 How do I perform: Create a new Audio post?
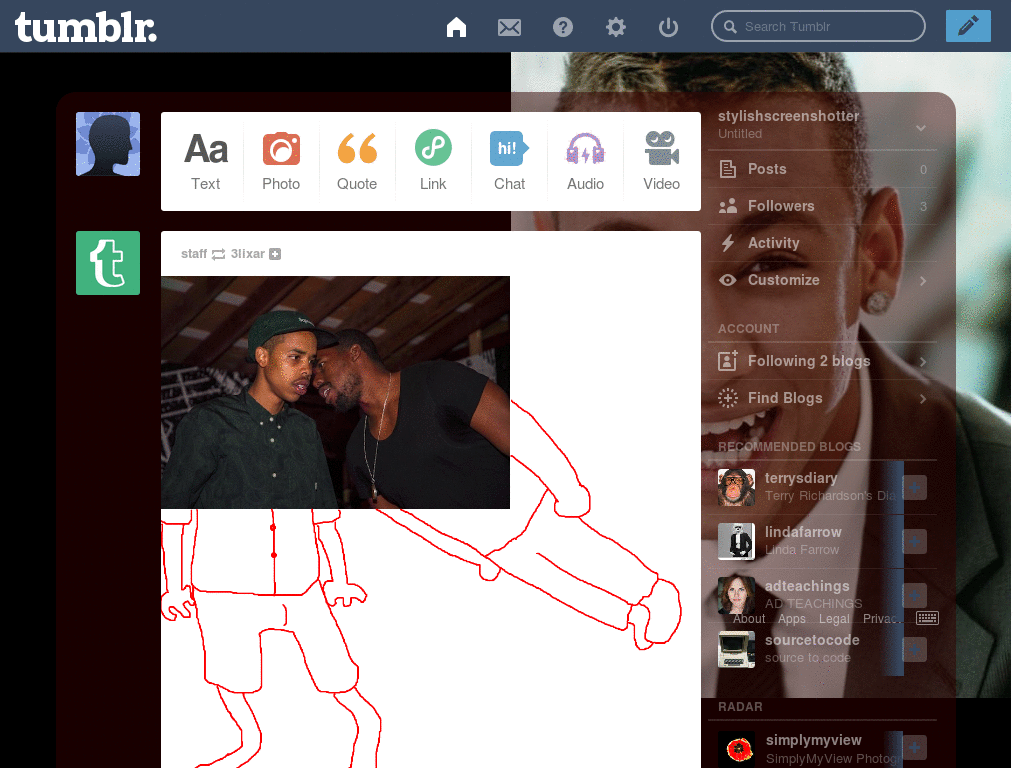pos(585,161)
